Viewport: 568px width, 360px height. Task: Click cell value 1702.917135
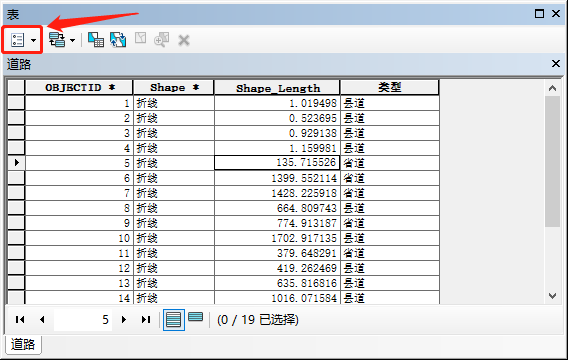pyautogui.click(x=277, y=238)
